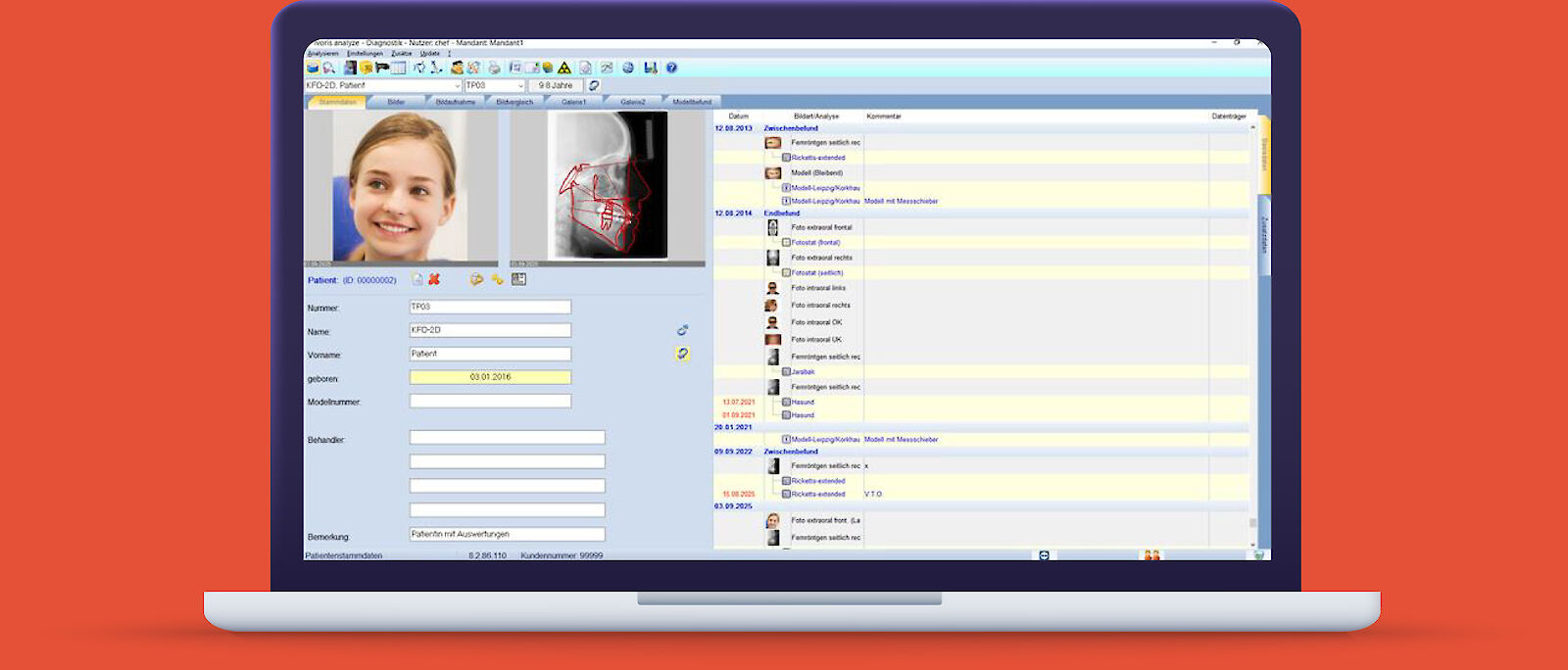Expand the 'KFO-2D, Patient' patient dropdown
Screen dimensions: 1568x670
[x=457, y=85]
